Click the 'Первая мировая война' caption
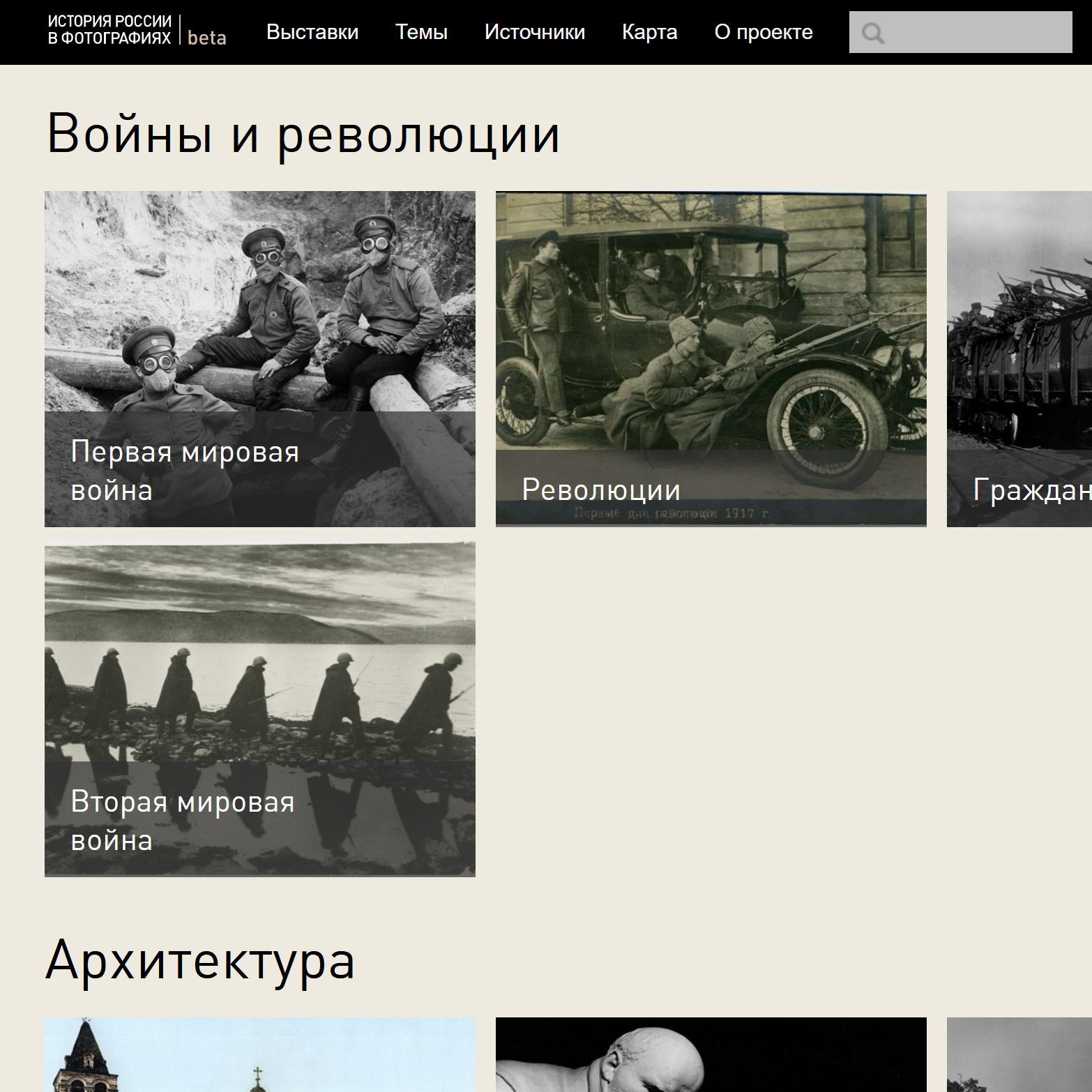The height and width of the screenshot is (1092, 1092). click(x=185, y=471)
